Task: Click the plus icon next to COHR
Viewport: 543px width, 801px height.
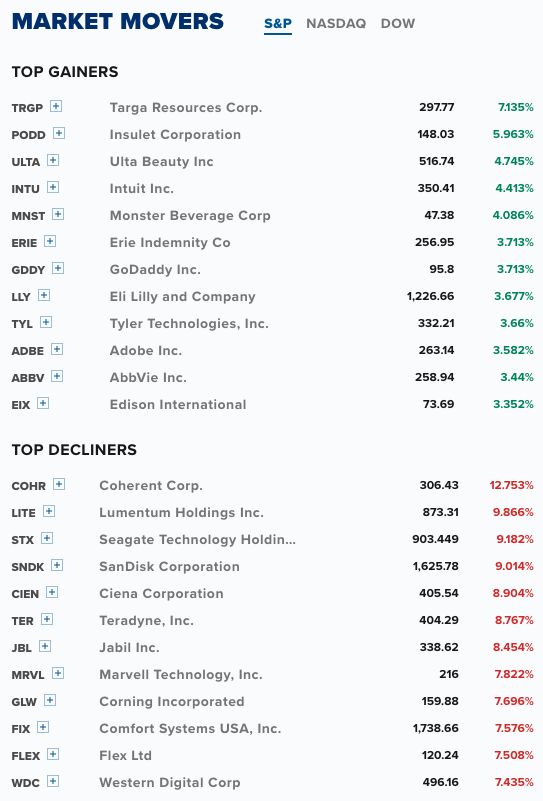Action: pyautogui.click(x=59, y=484)
